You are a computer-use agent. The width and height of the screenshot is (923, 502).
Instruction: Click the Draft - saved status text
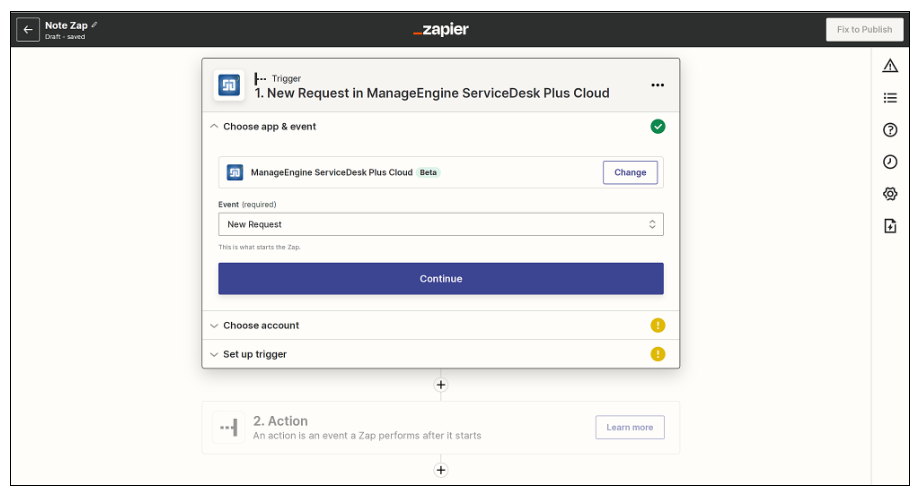65,36
